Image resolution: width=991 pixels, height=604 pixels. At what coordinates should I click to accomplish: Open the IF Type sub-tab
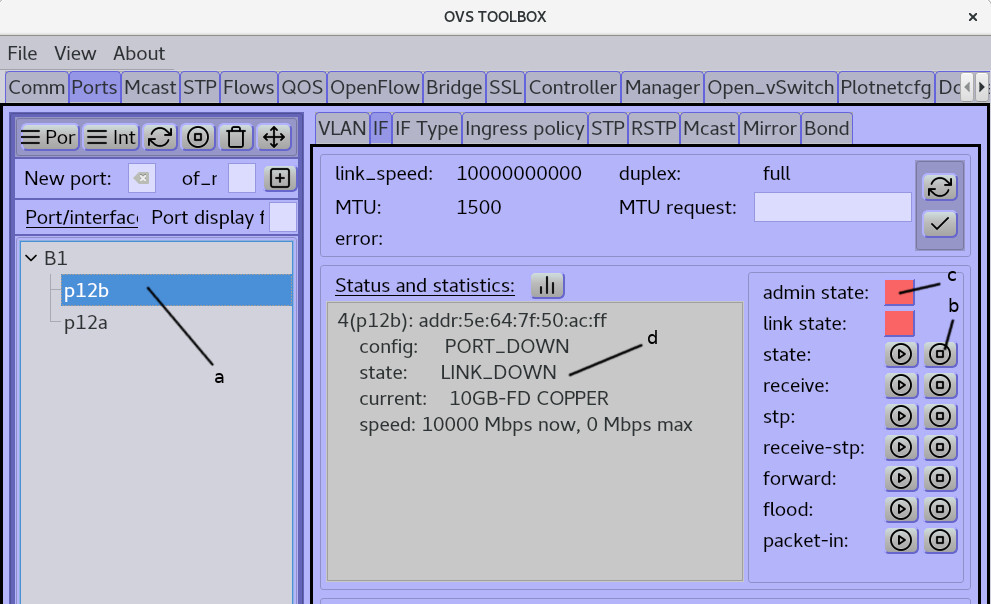(x=427, y=128)
